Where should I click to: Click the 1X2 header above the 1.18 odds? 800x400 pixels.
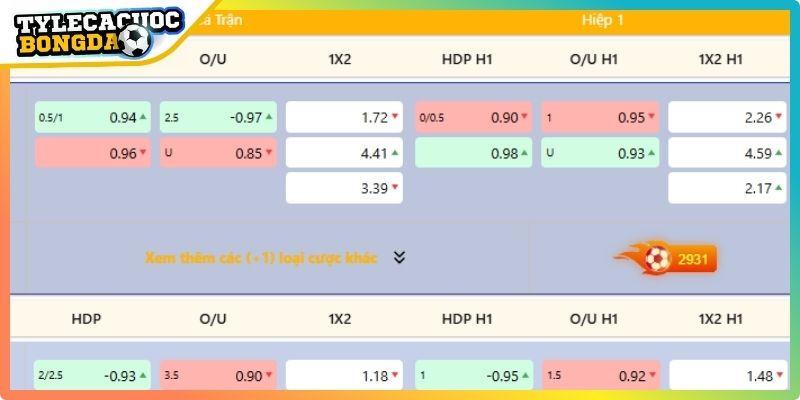point(340,319)
